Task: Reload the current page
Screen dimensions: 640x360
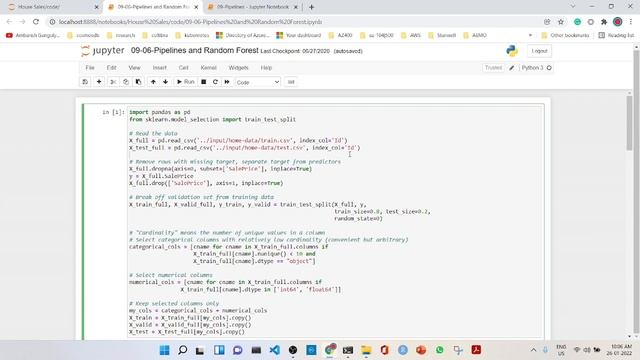Action: tap(36, 22)
